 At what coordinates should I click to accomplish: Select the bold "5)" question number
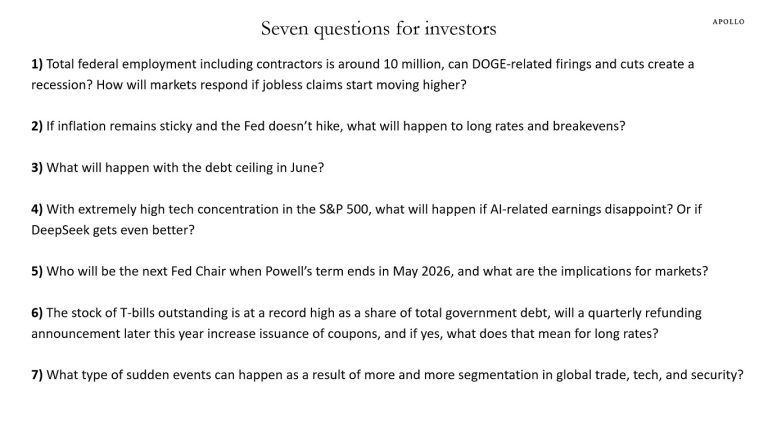coord(37,270)
